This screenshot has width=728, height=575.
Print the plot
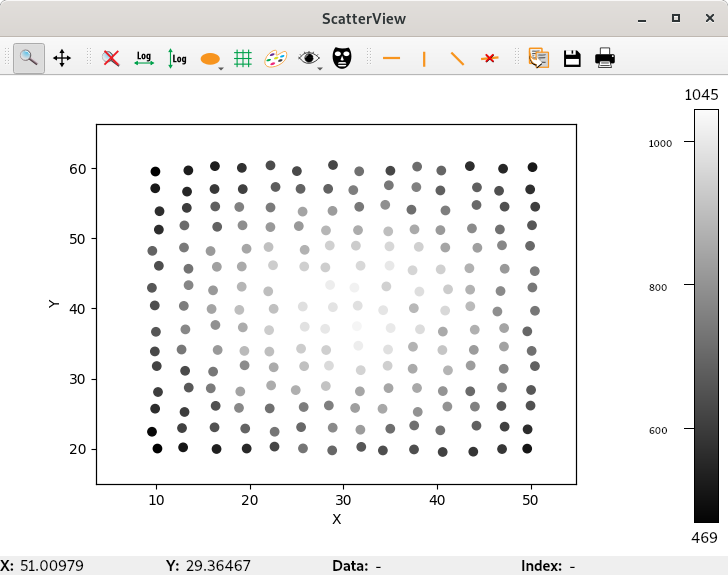tap(605, 58)
